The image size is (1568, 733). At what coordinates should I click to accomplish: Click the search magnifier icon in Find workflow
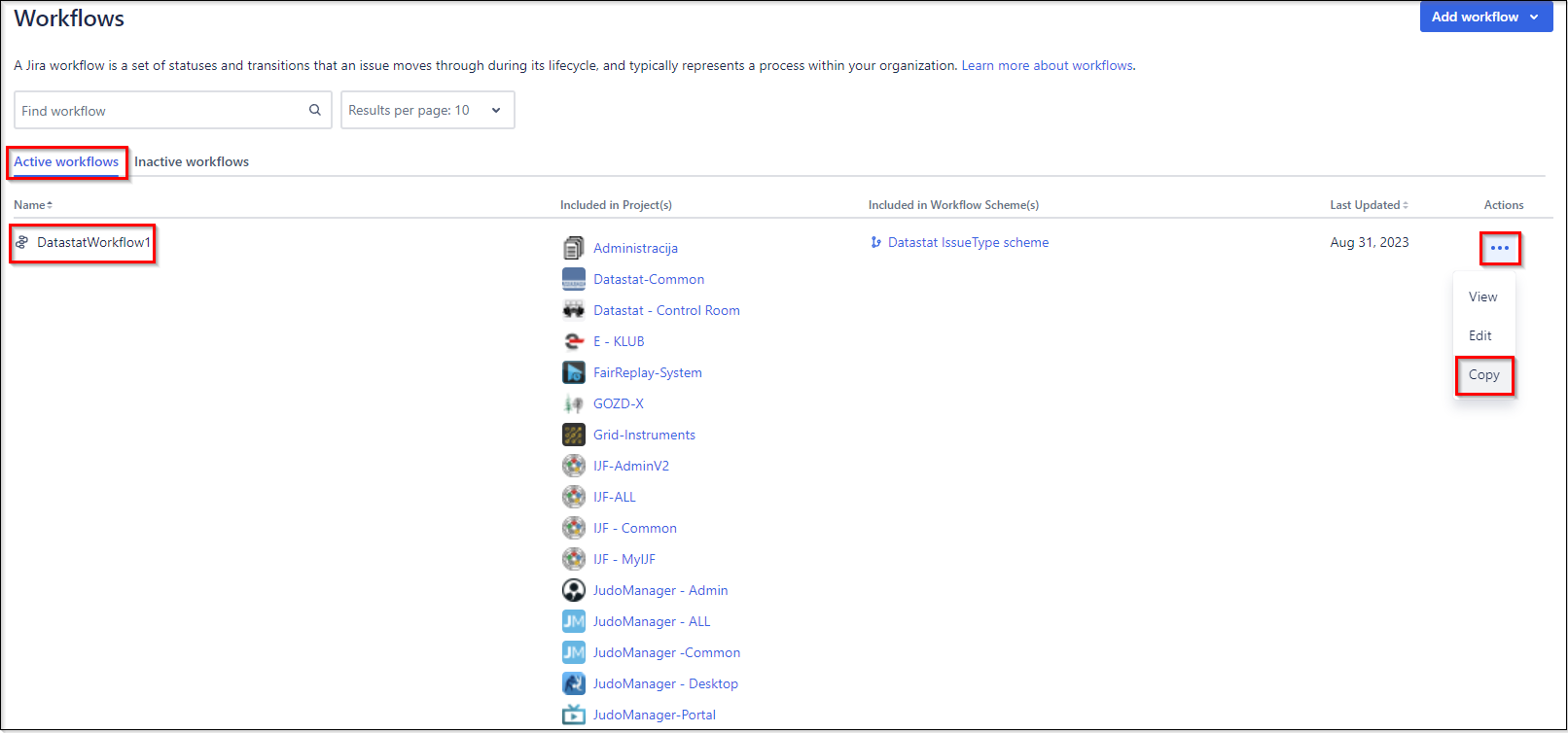pos(314,110)
